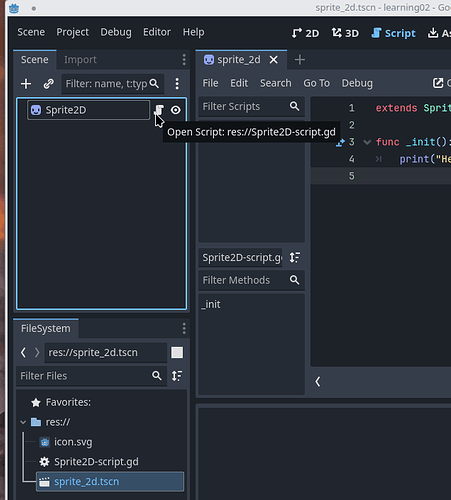Switch to the 3D workspace
Screen dimensions: 451x500
pyautogui.click(x=345, y=33)
